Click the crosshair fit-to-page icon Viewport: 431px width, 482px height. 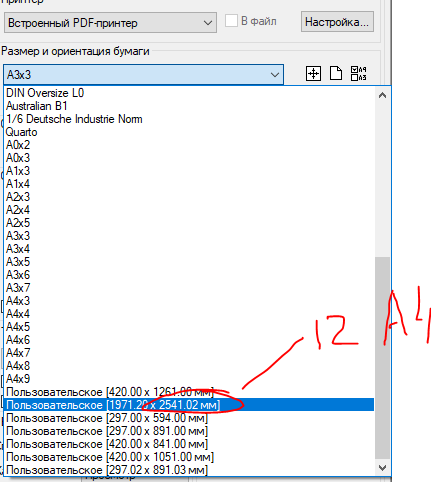[x=313, y=73]
